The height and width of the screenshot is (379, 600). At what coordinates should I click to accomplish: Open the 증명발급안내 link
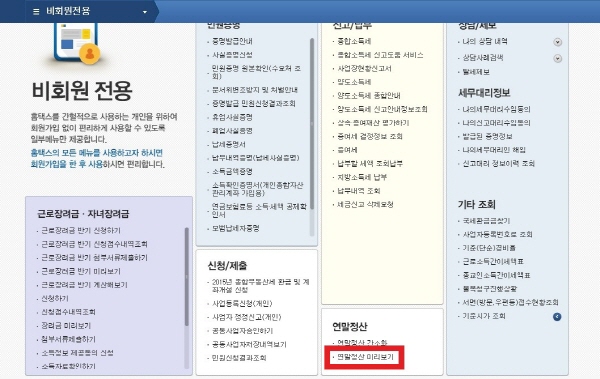pyautogui.click(x=232, y=41)
